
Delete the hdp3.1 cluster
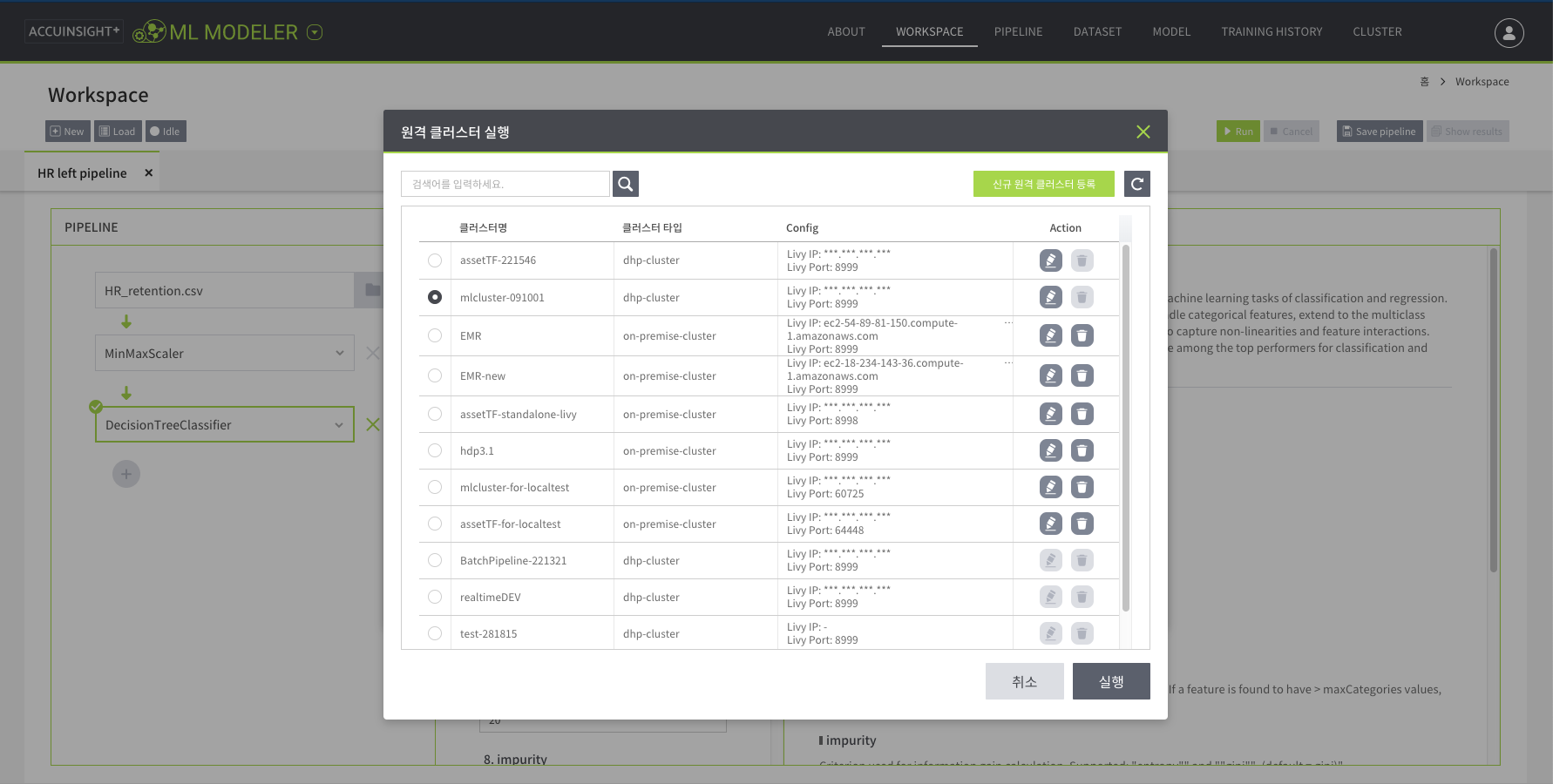[x=1082, y=450]
